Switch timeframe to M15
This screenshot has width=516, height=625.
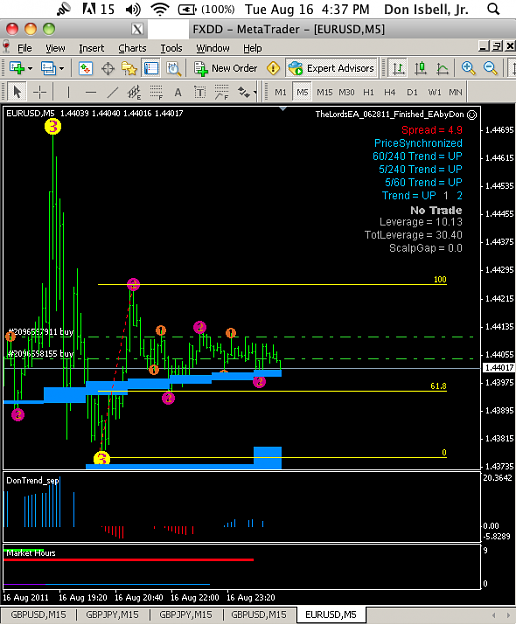coord(324,92)
